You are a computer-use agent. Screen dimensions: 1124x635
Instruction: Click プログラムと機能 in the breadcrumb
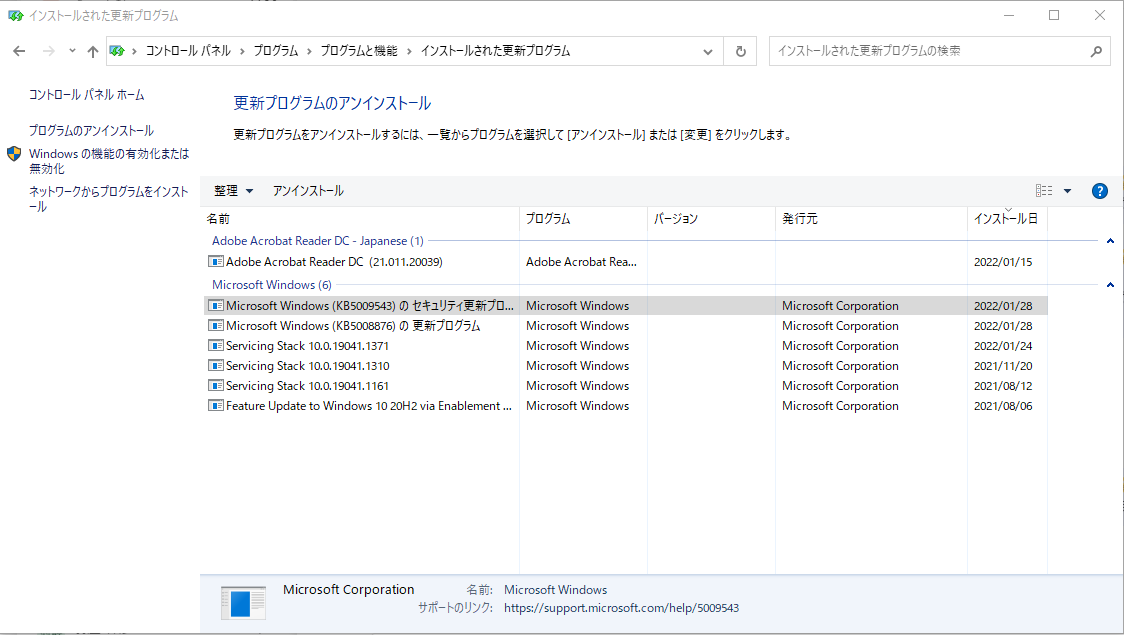[358, 51]
